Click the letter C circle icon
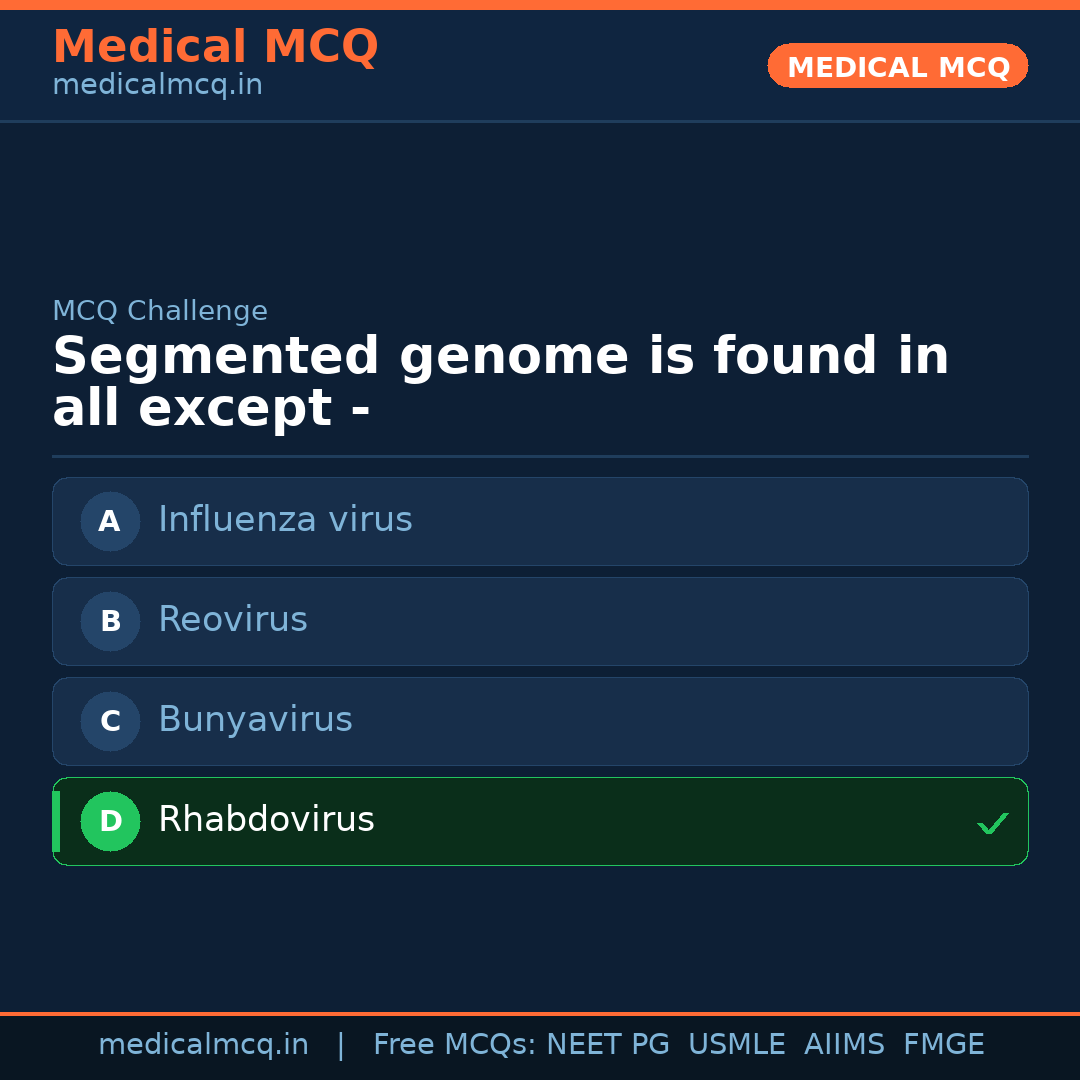 pyautogui.click(x=110, y=721)
